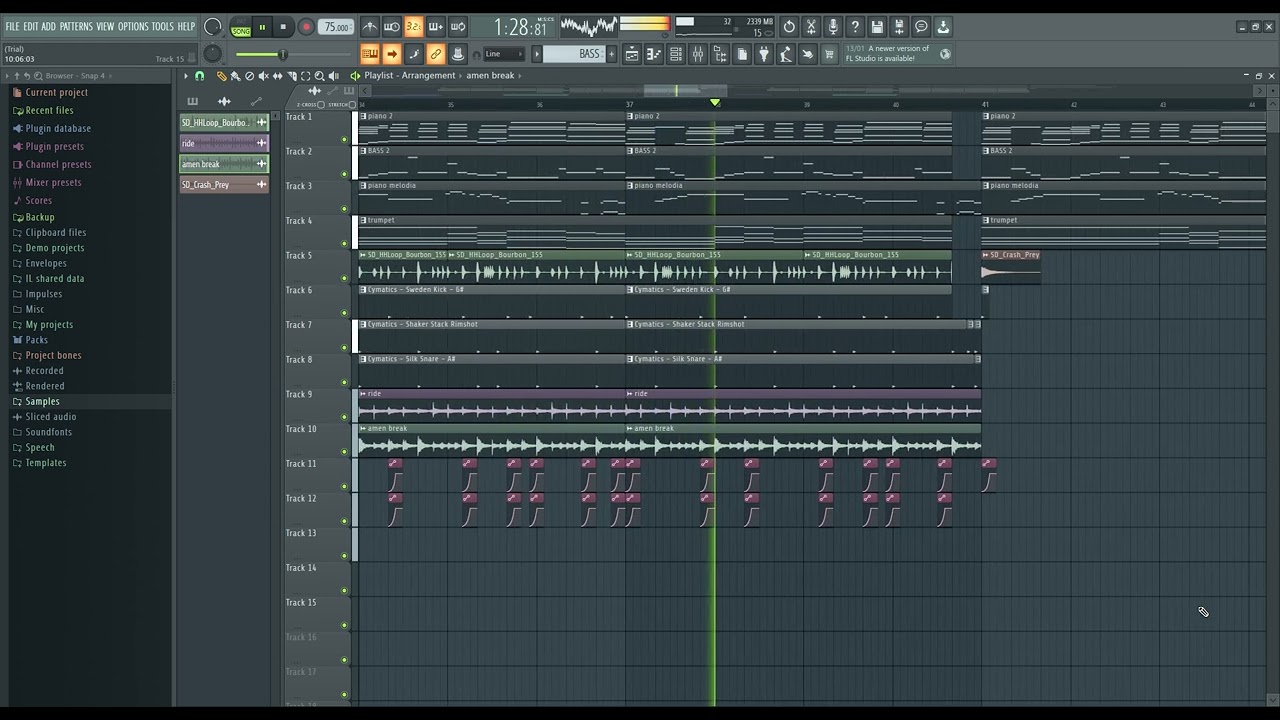This screenshot has height=720, width=1280.
Task: Enable the countdown before recording icon
Action: [x=414, y=27]
